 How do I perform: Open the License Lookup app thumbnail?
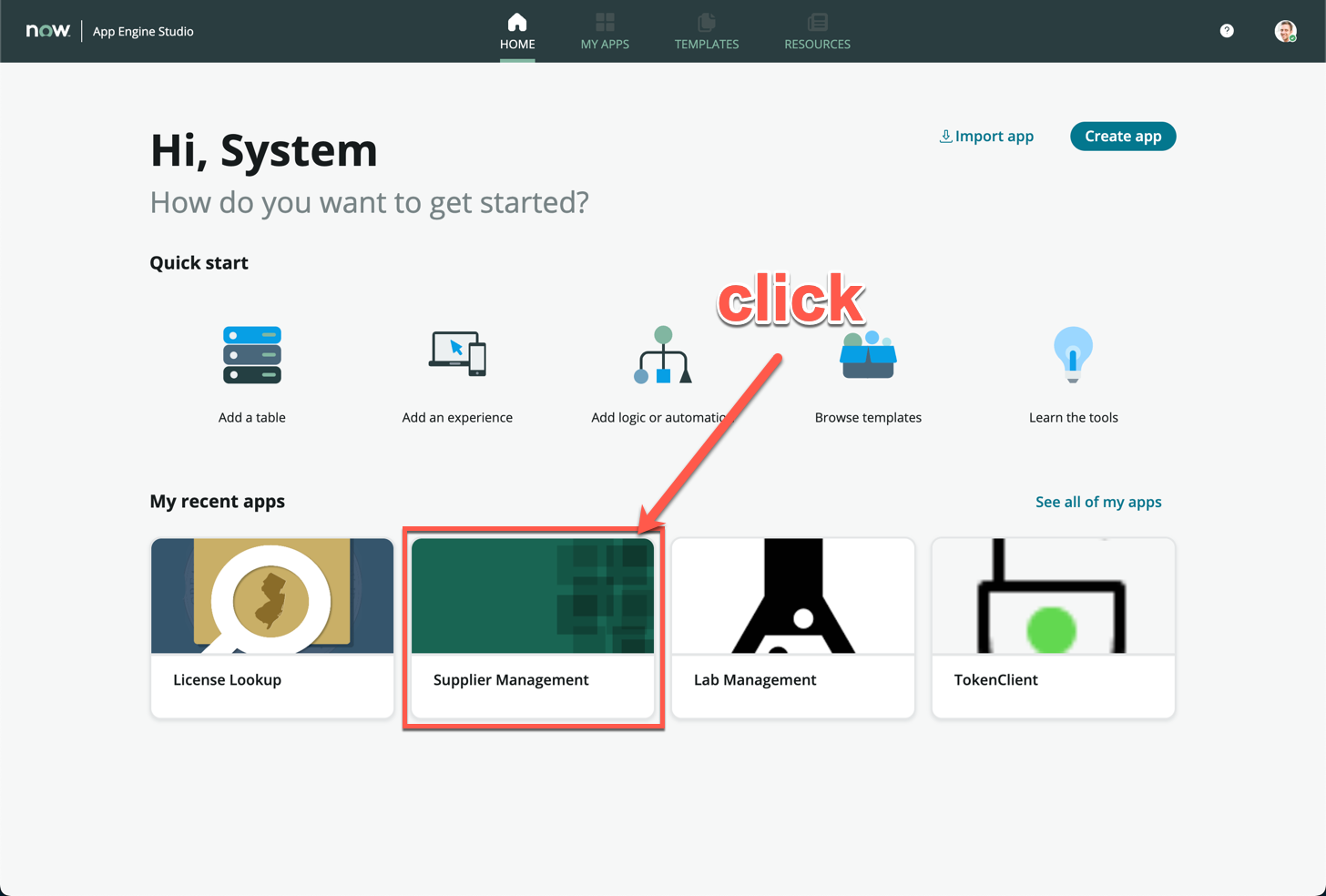pyautogui.click(x=272, y=596)
